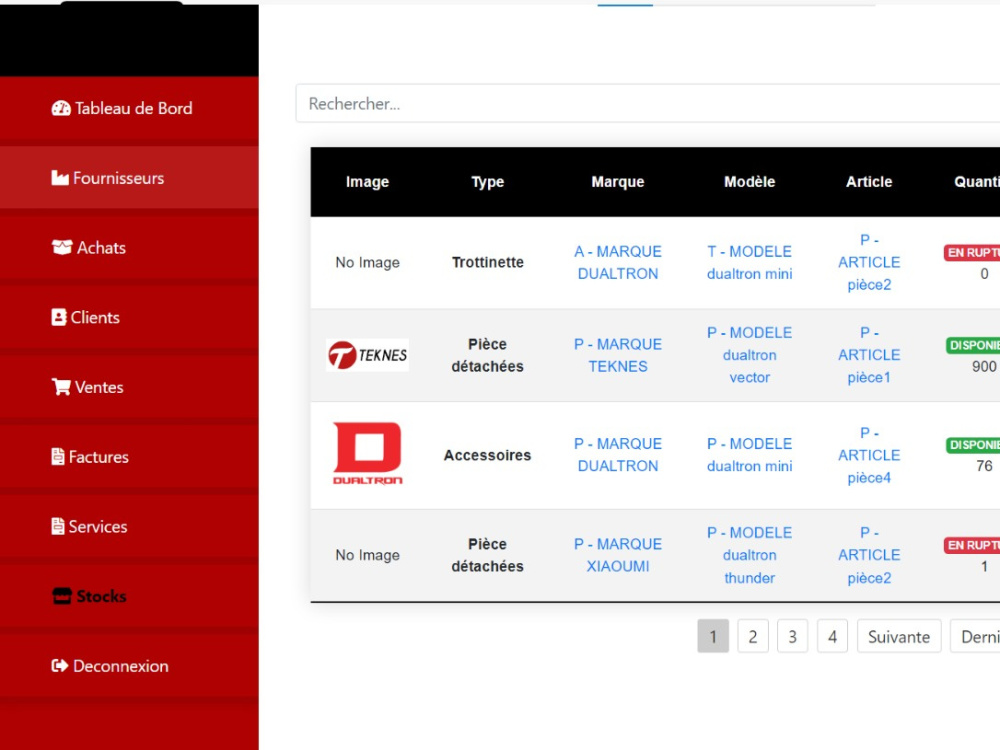Click the Dualtron logo thumbnail
1000x750 pixels.
(367, 454)
